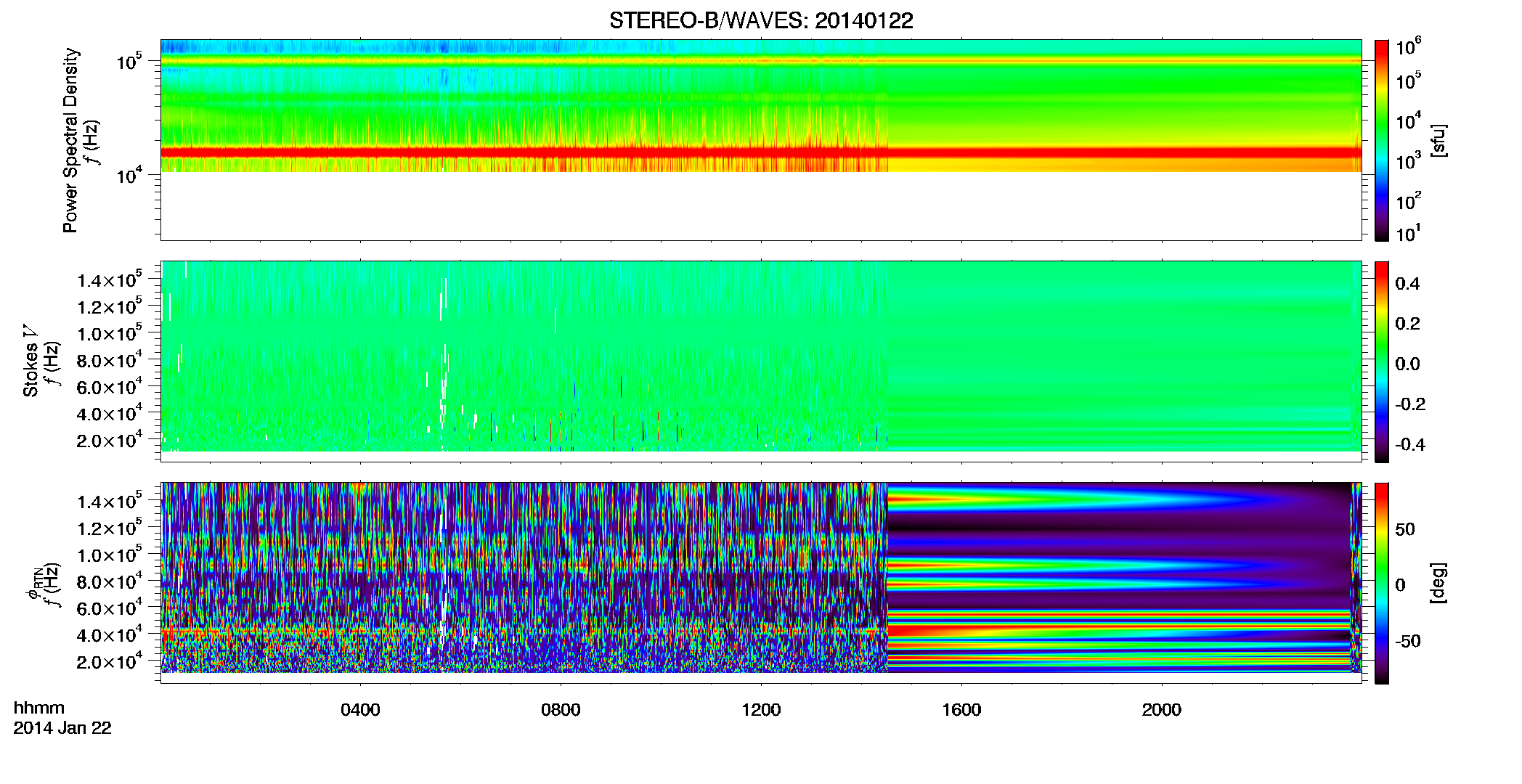The image size is (1522, 784).
Task: Click the phi RTN degrees color bar
Action: (x=1382, y=583)
